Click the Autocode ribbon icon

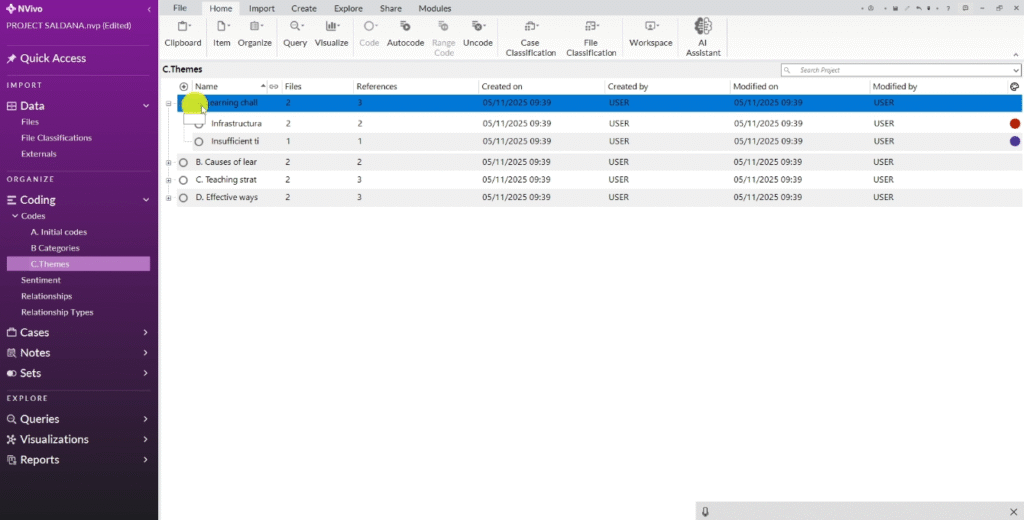click(405, 32)
